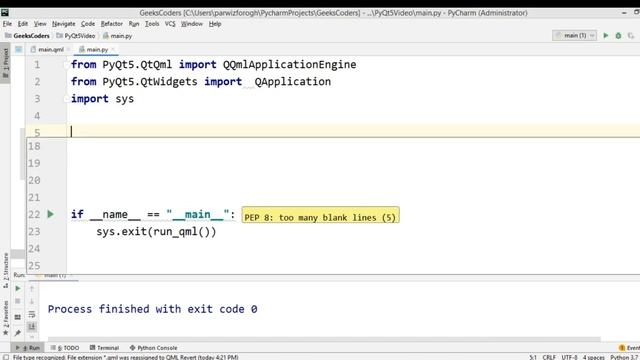Toggle the fold marker at line 3
The image size is (640, 360).
(x=66, y=99)
